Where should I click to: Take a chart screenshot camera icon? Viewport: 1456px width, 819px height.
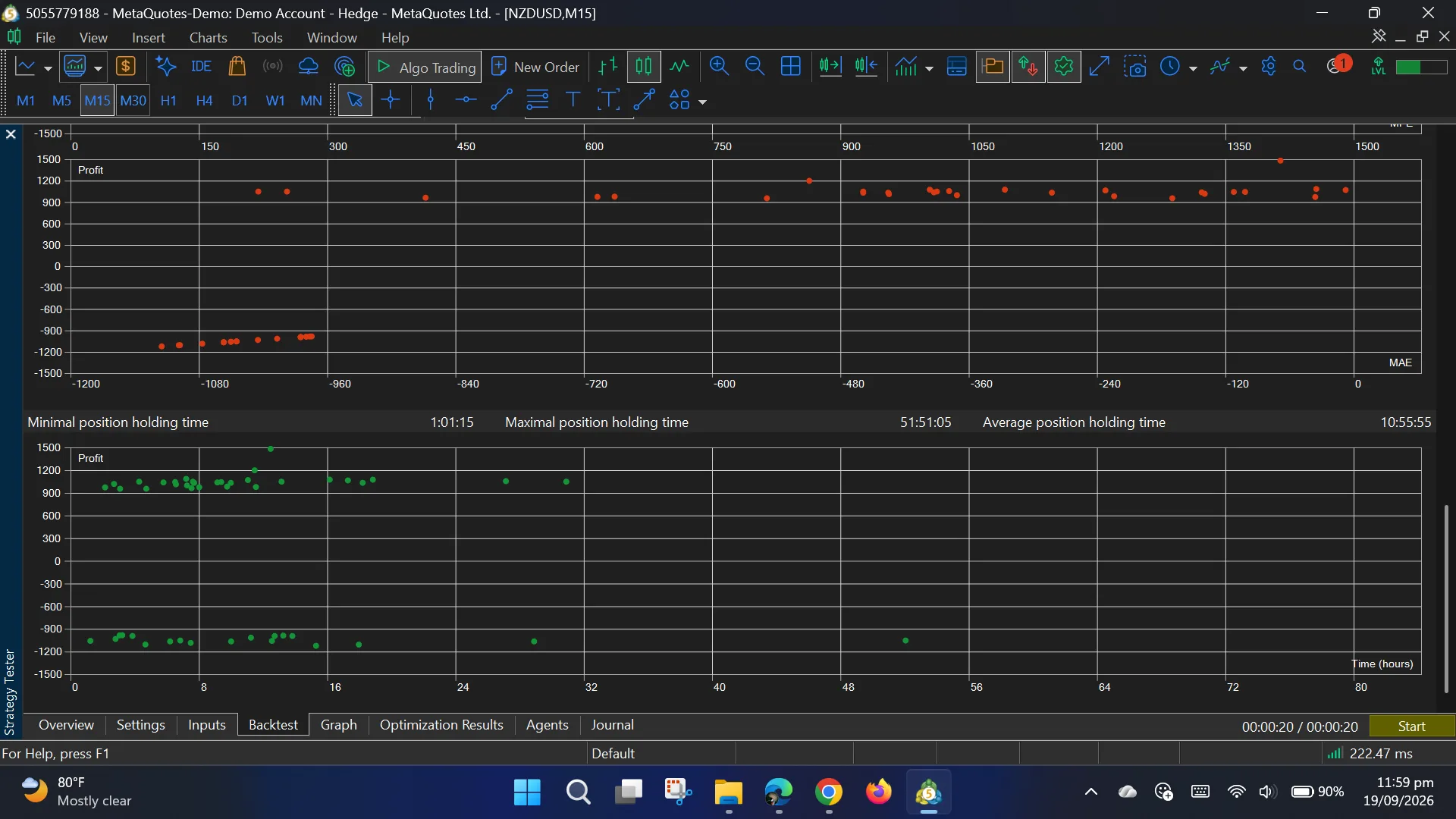(1135, 67)
